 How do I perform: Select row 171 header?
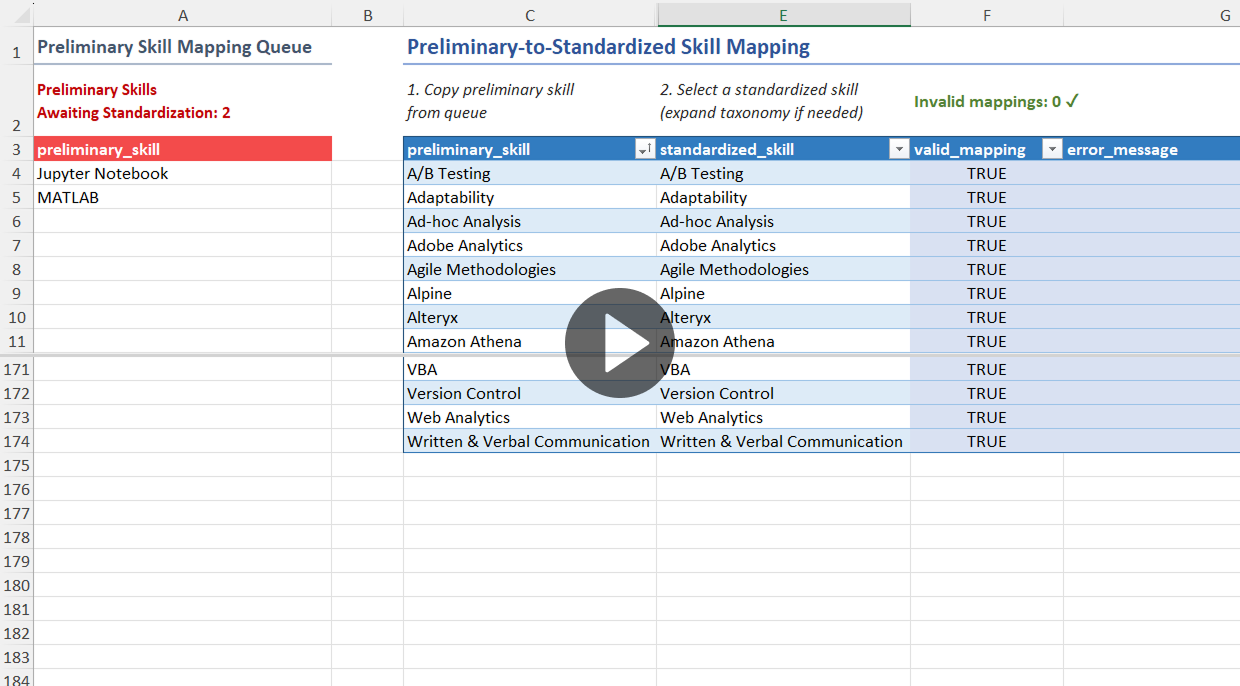click(17, 369)
